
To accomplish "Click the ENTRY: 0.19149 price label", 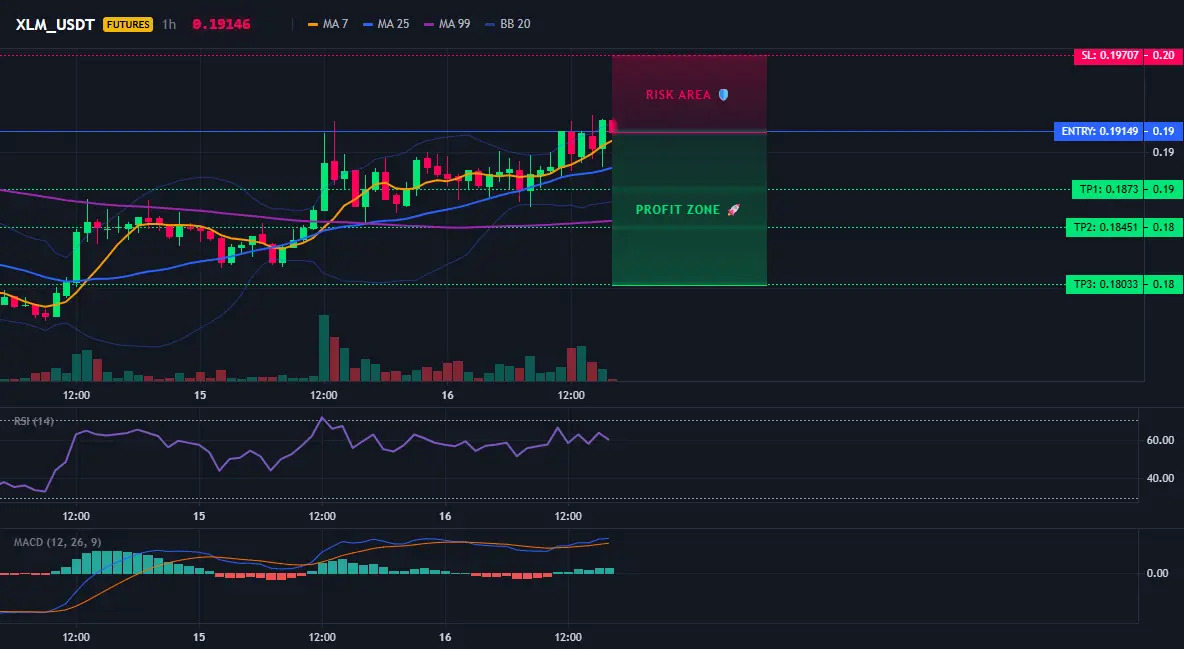I will click(x=1099, y=131).
